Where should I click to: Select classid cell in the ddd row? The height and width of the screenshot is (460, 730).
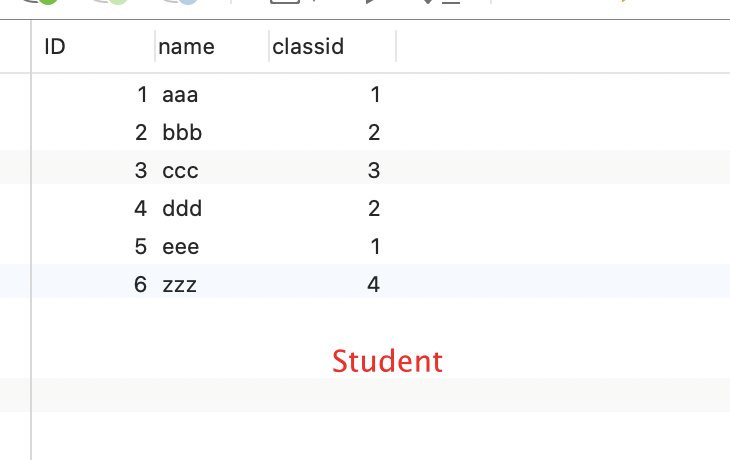coord(374,208)
